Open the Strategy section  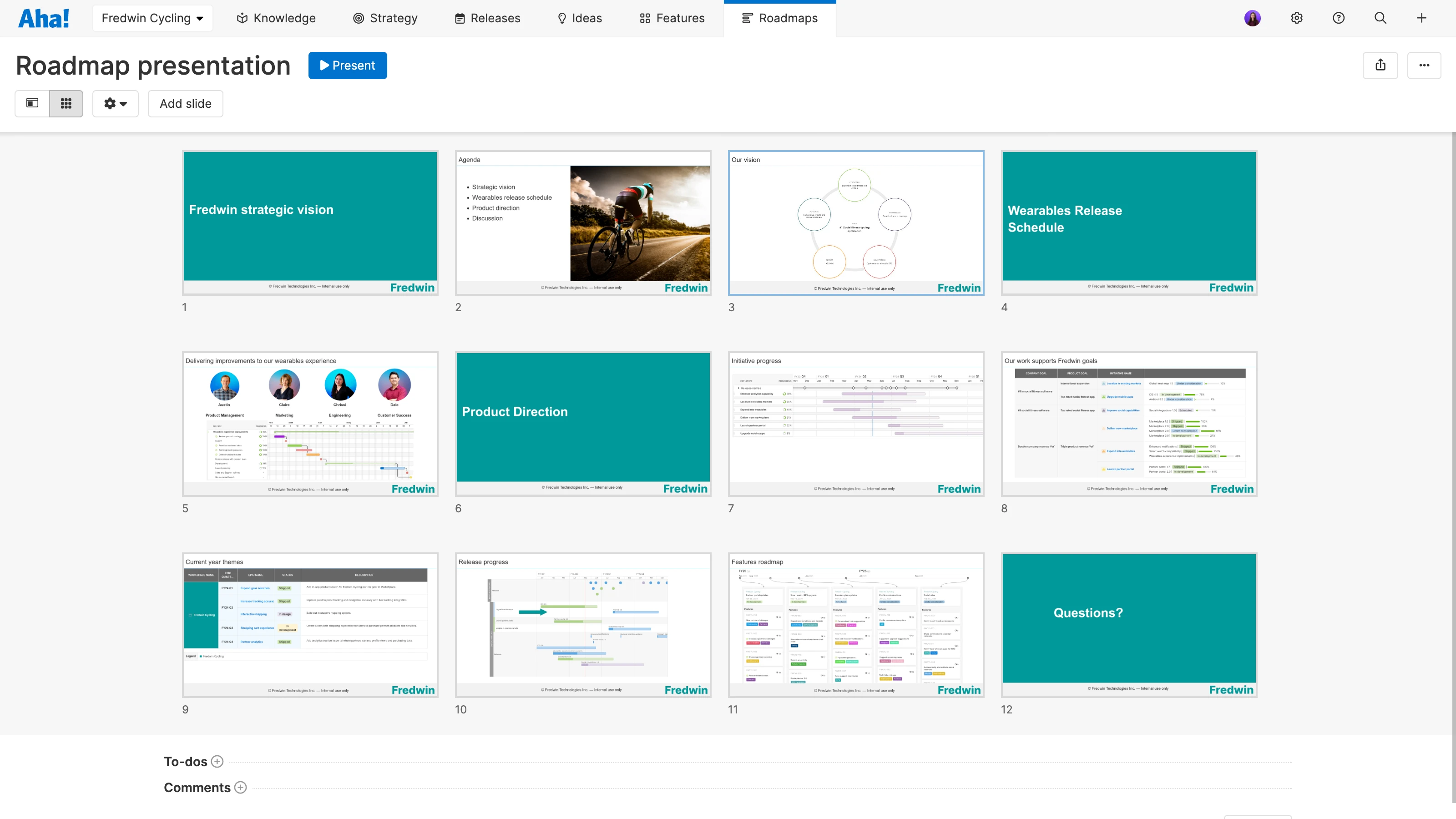pyautogui.click(x=385, y=18)
